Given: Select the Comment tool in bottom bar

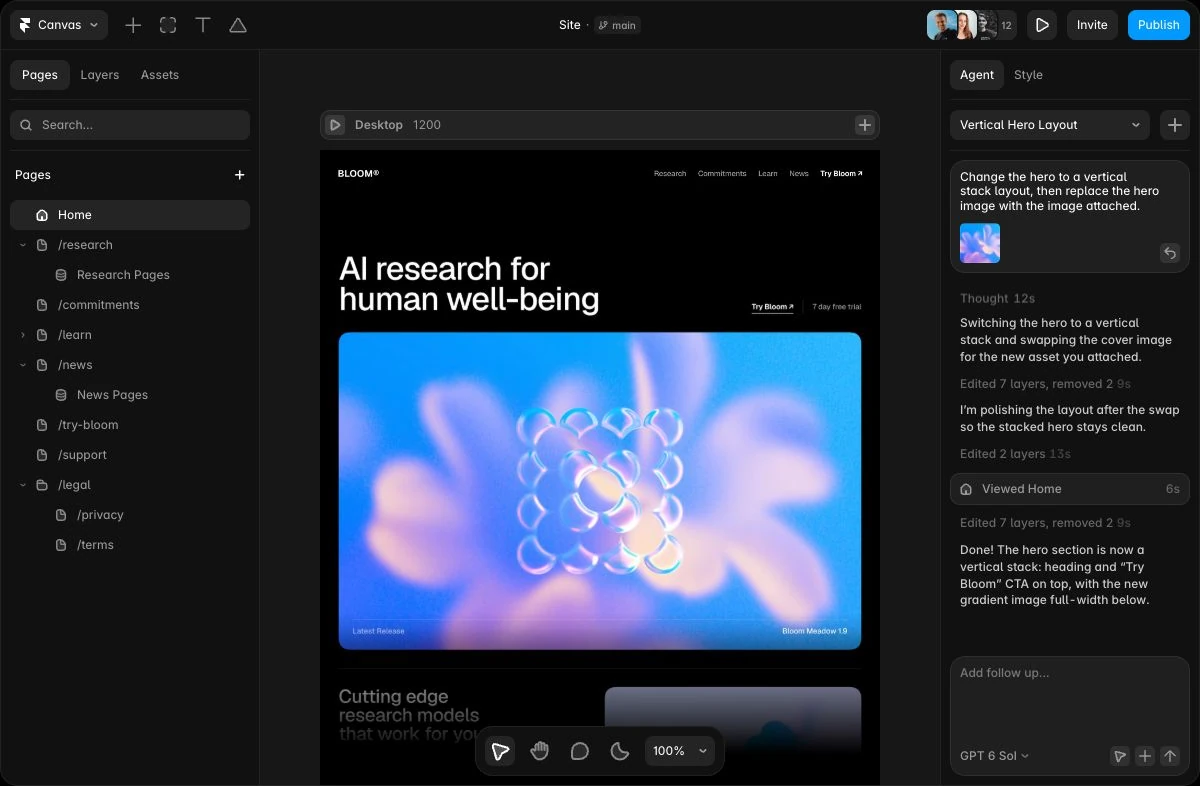Looking at the screenshot, I should (580, 751).
